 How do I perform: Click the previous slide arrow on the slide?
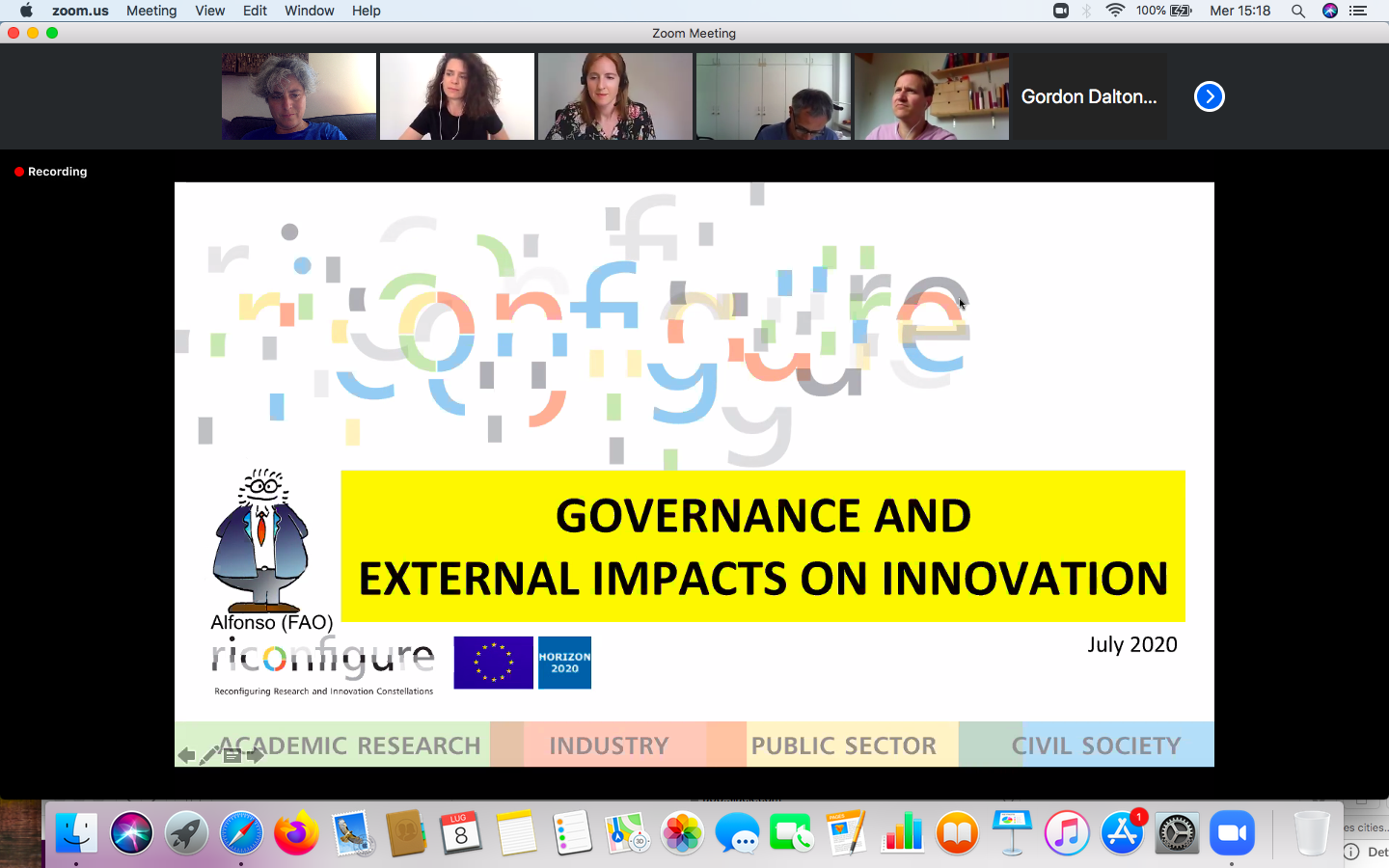click(x=187, y=755)
